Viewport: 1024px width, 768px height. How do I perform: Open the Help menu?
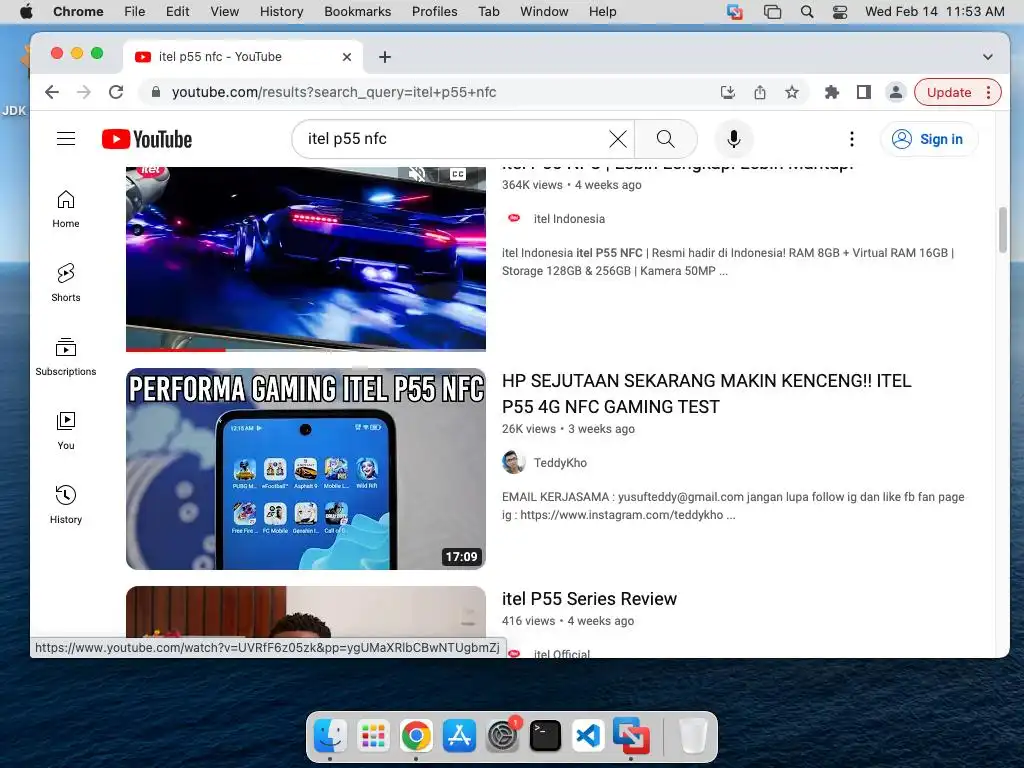point(602,12)
